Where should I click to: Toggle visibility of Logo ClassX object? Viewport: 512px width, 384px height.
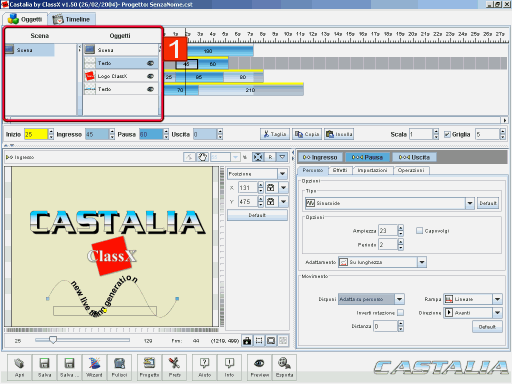[150, 76]
